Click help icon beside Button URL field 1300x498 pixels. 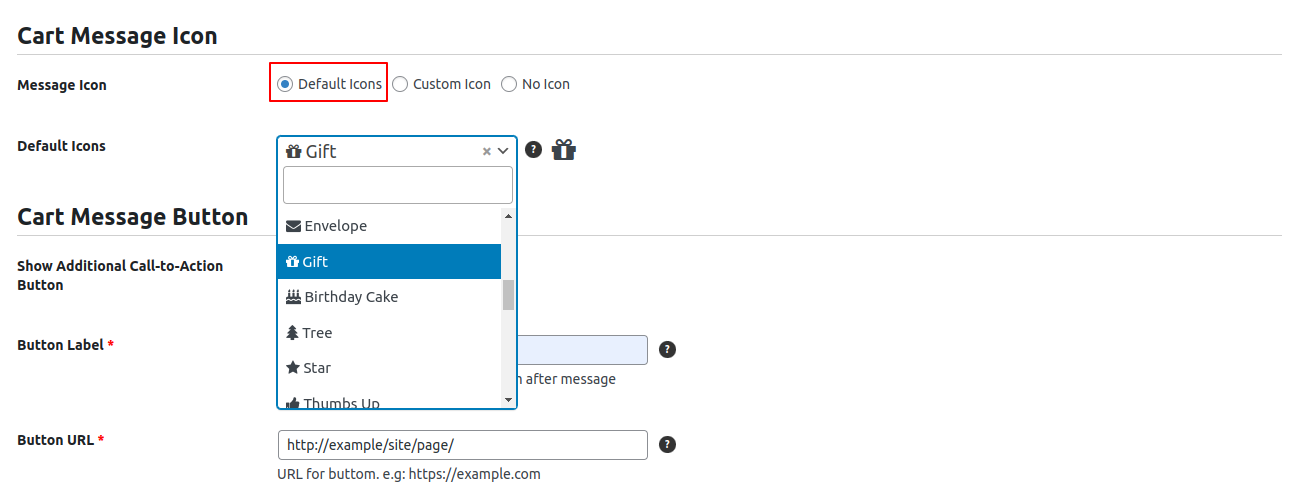[667, 445]
